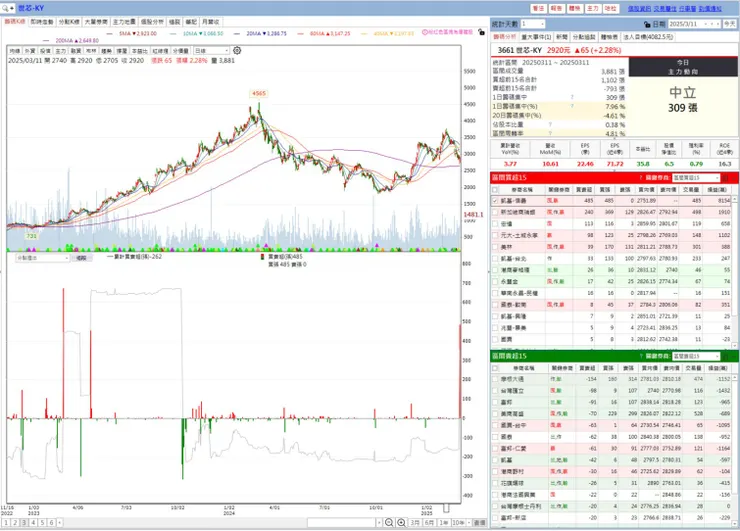Click the 本益比 chart toolbar button

pos(139,51)
